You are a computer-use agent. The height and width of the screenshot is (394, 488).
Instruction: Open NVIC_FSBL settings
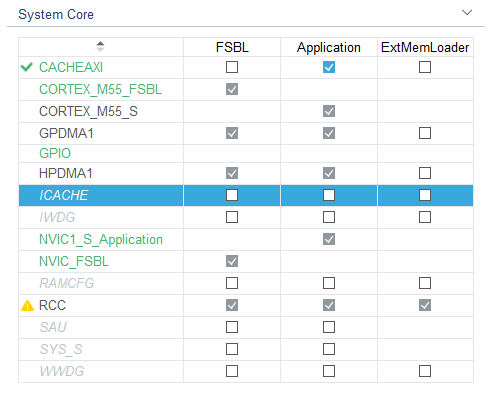coord(74,262)
